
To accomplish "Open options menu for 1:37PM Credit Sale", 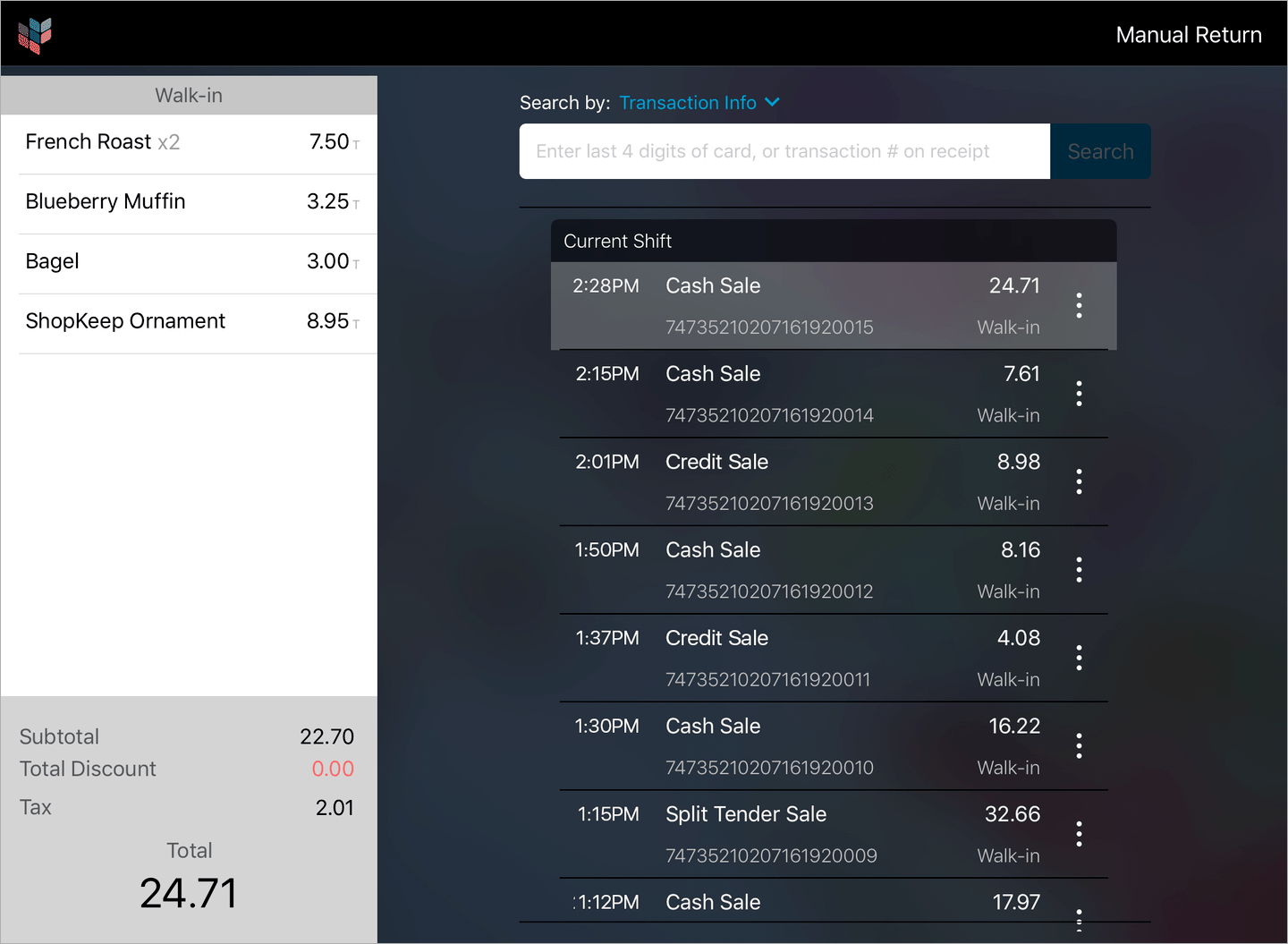I will point(1079,658).
